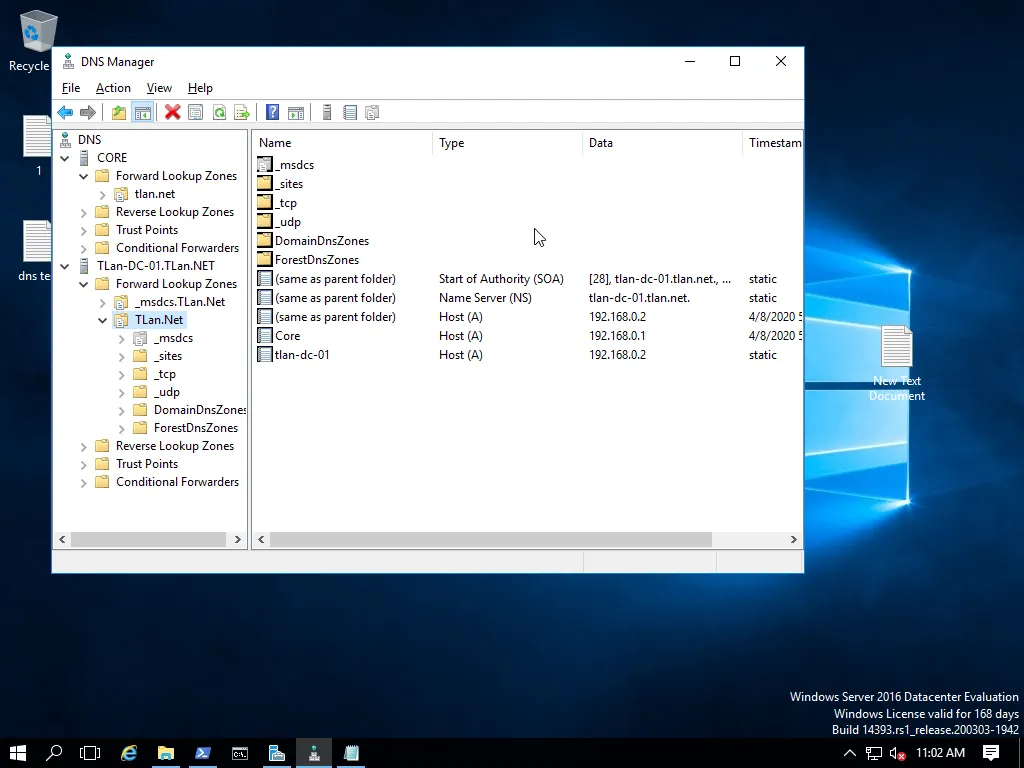Open the File menu

pos(71,88)
